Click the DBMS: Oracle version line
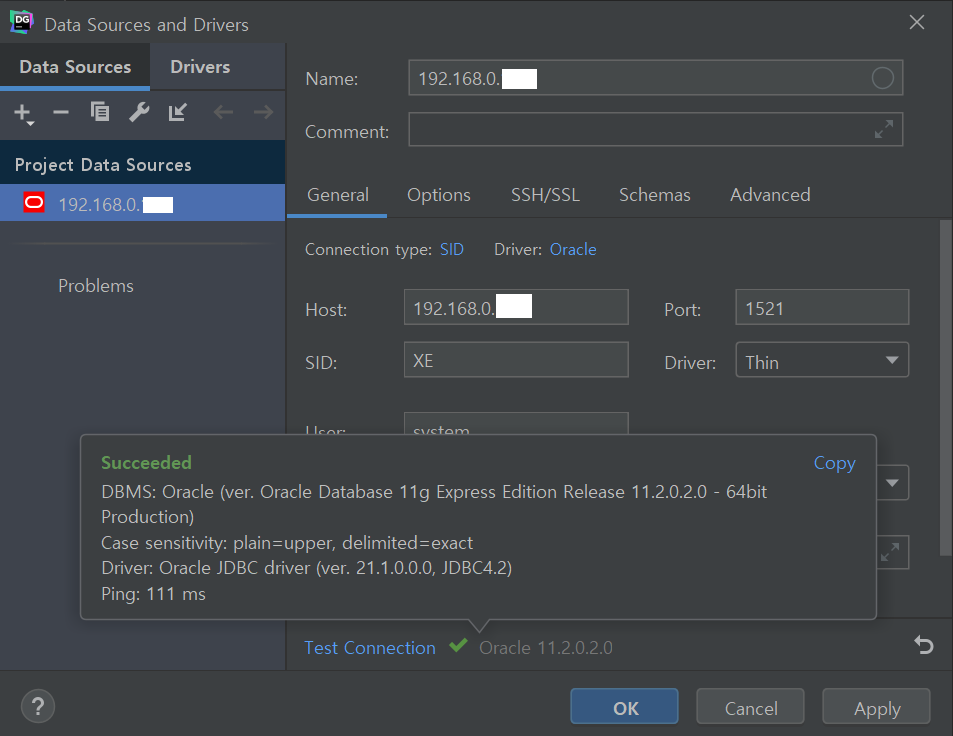 point(434,504)
